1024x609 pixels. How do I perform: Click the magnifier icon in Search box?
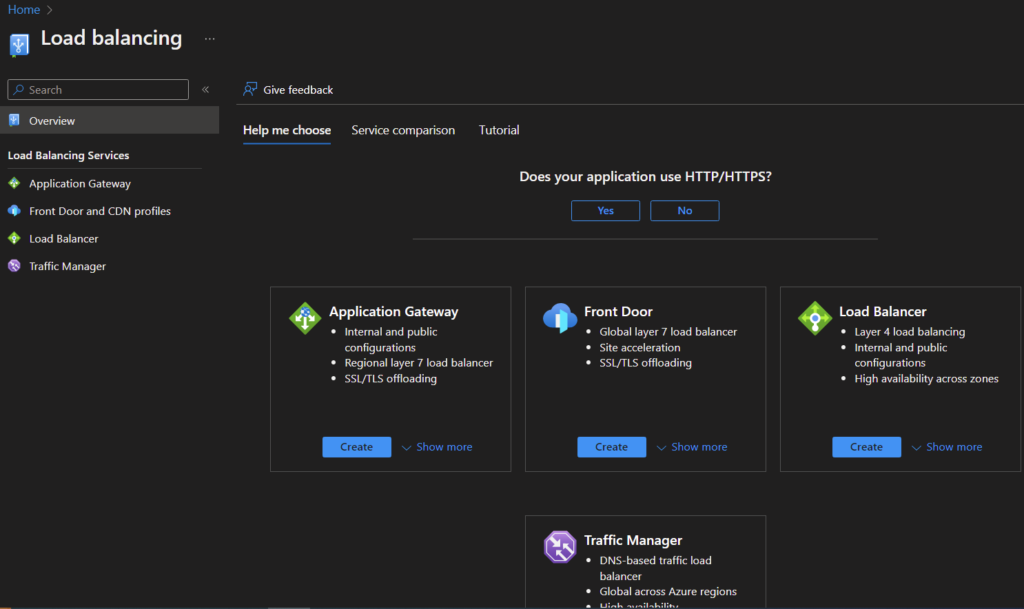pyautogui.click(x=19, y=89)
